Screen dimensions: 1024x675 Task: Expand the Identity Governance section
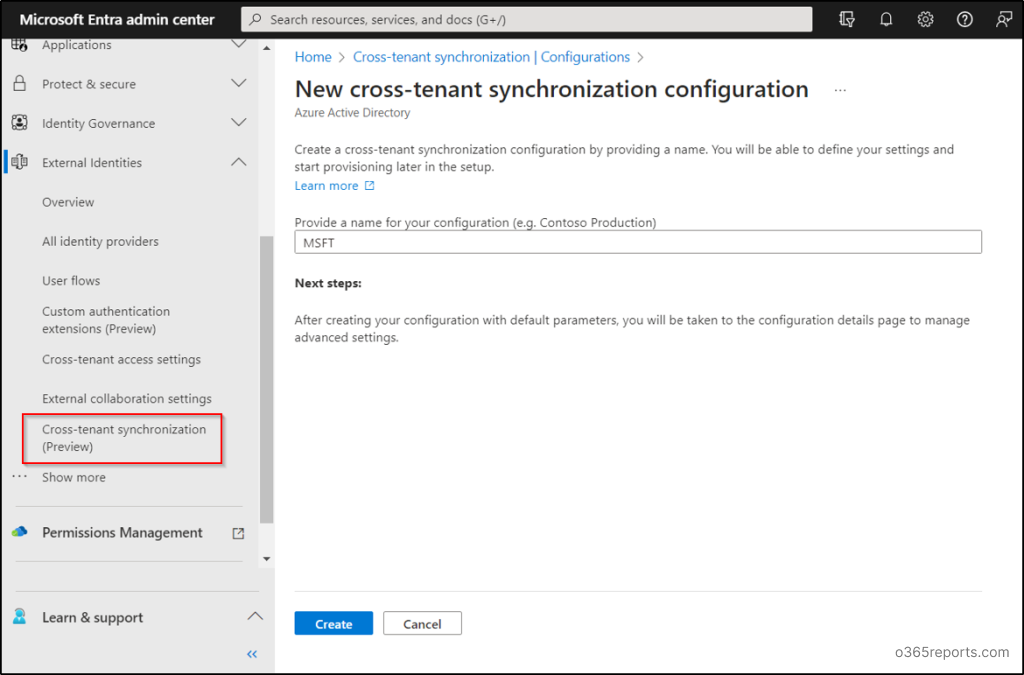238,123
